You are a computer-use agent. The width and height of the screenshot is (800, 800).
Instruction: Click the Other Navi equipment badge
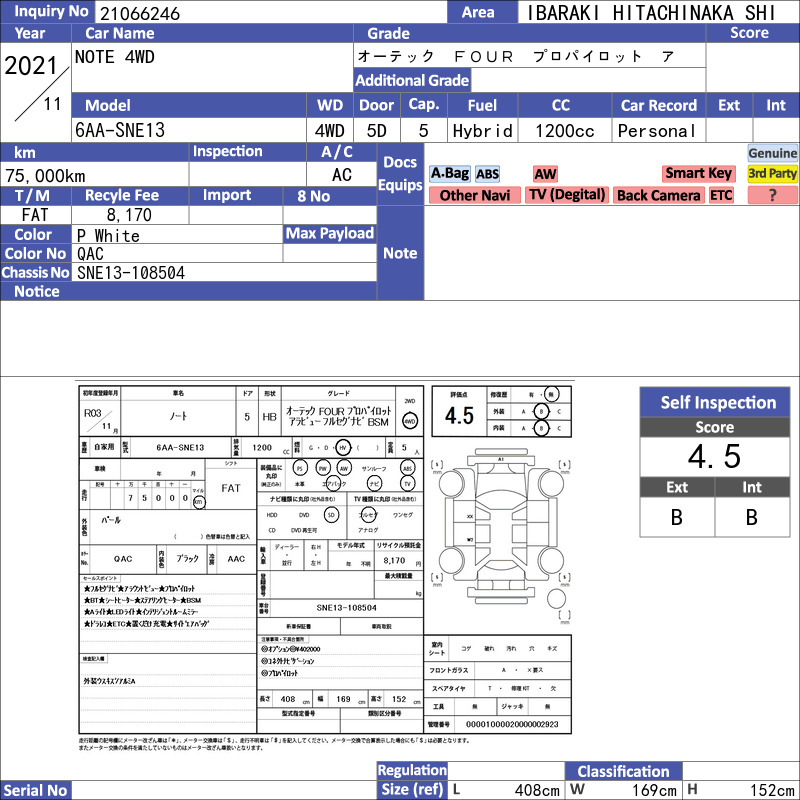tap(474, 195)
